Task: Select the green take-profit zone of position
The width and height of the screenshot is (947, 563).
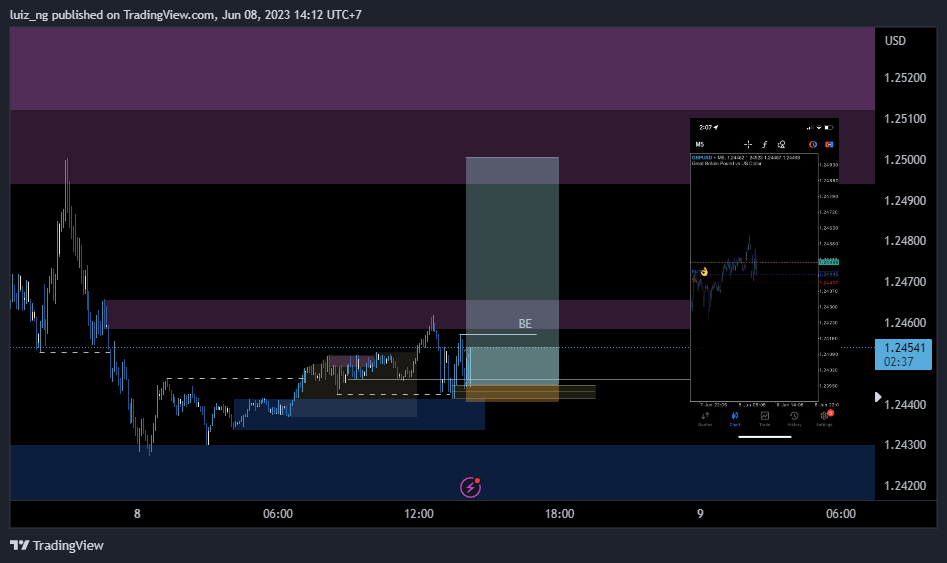Action: 512,269
